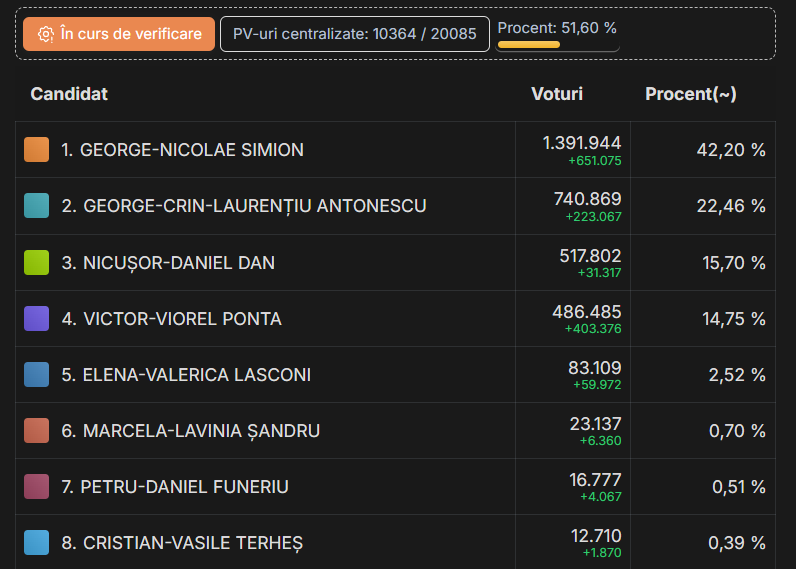Screen dimensions: 796x569
Task: Click the maroon swatch for Petru-Daniel Funeriu
Action: tap(36, 487)
